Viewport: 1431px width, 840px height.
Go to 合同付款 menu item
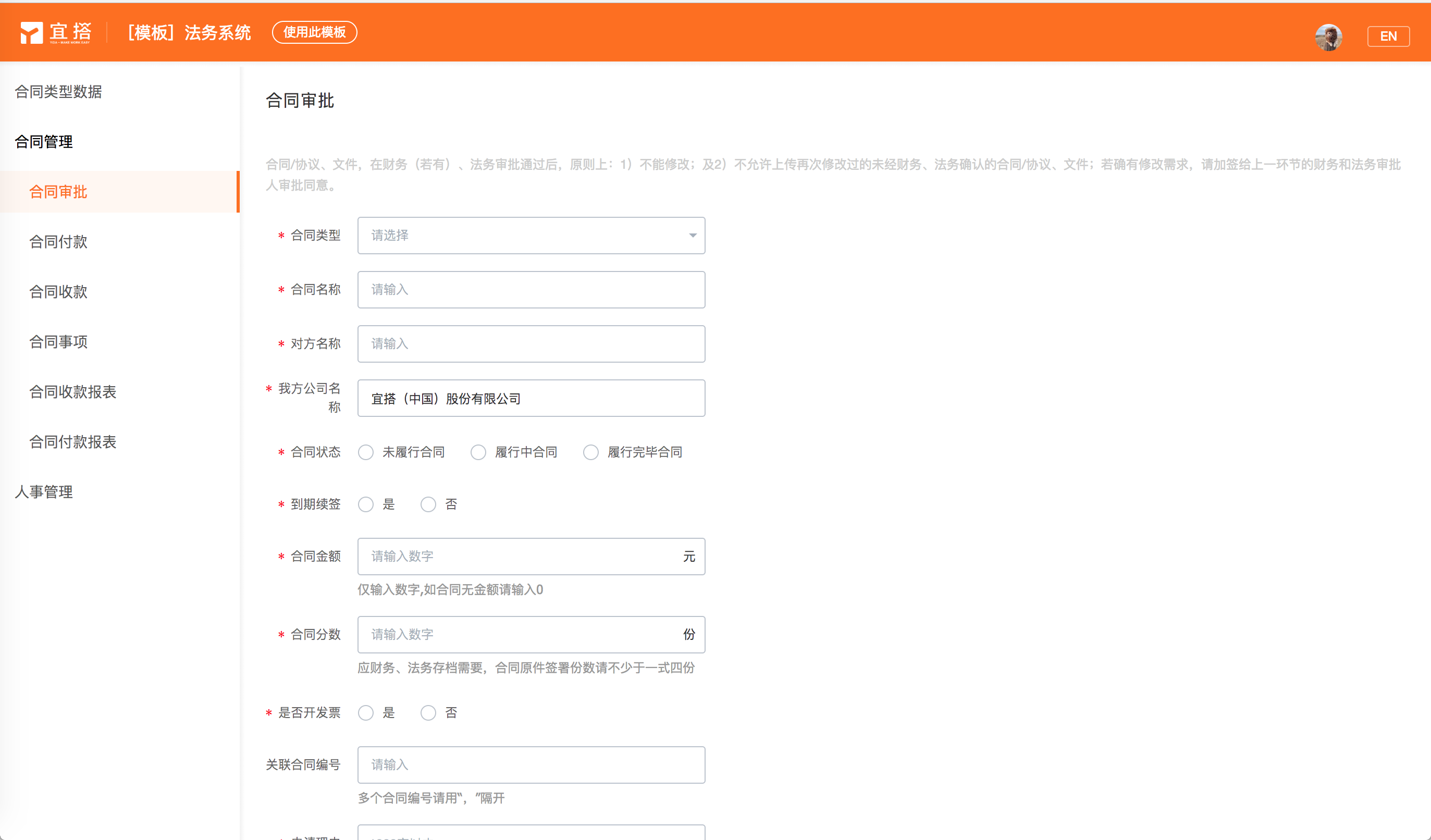[58, 242]
